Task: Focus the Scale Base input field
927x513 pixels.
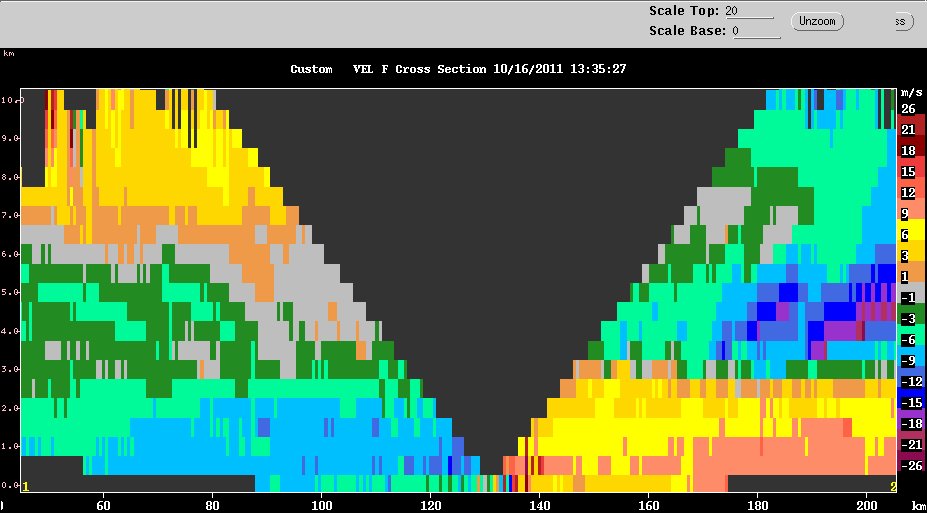Action: point(757,31)
